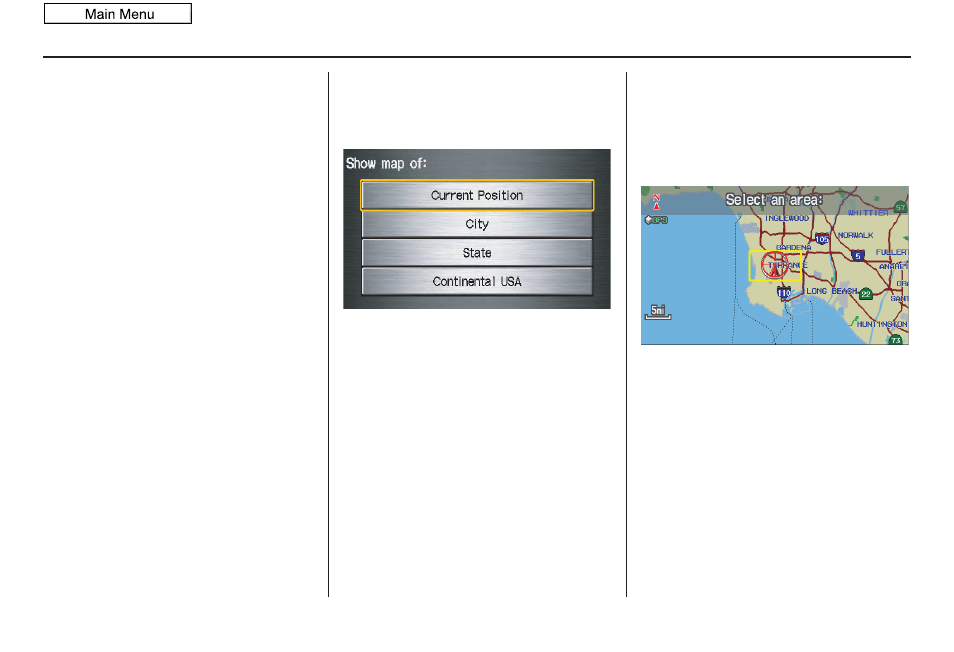Select the State option
The height and width of the screenshot is (652, 954).
pos(476,252)
